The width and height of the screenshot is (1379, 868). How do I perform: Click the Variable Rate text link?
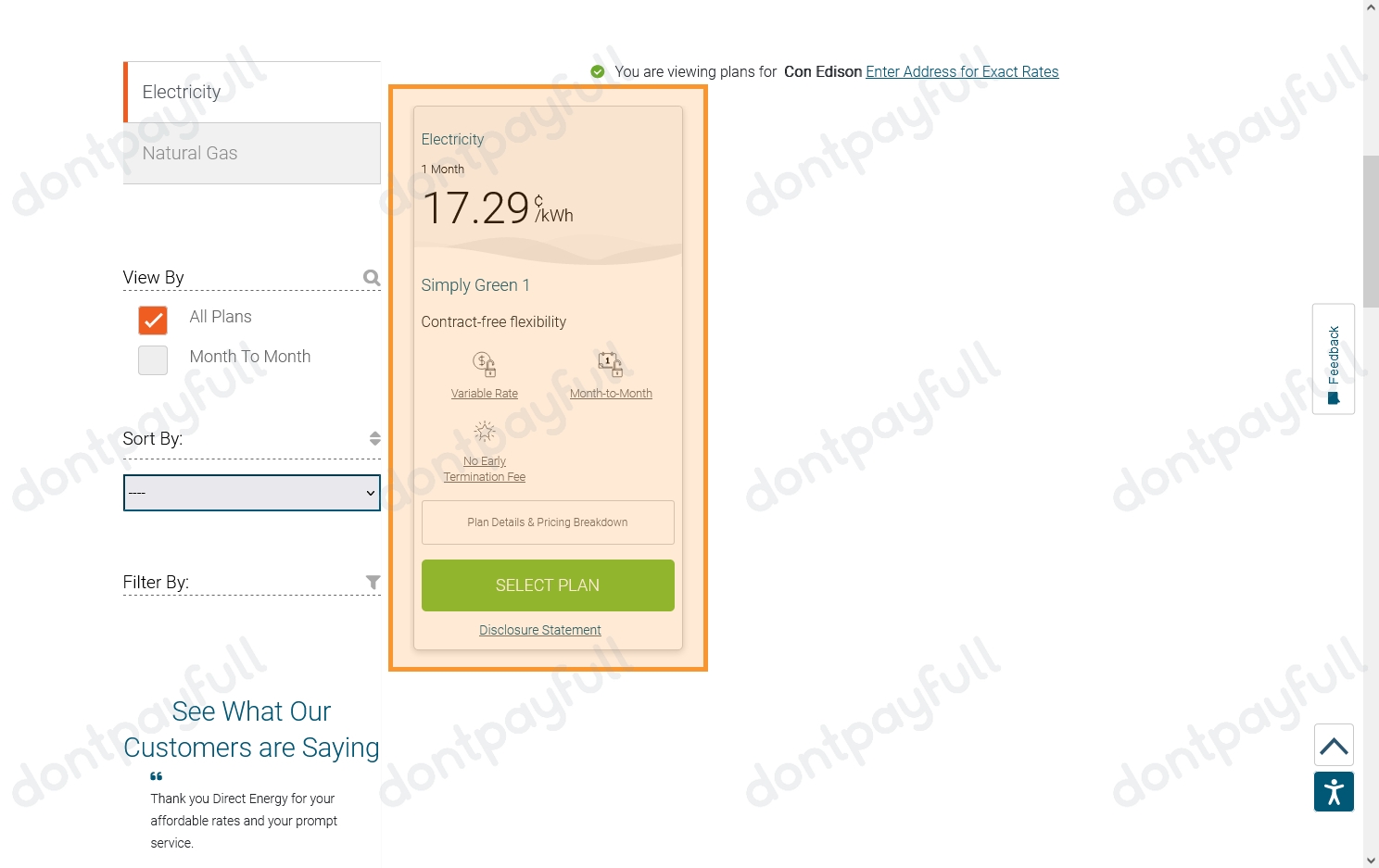(485, 394)
